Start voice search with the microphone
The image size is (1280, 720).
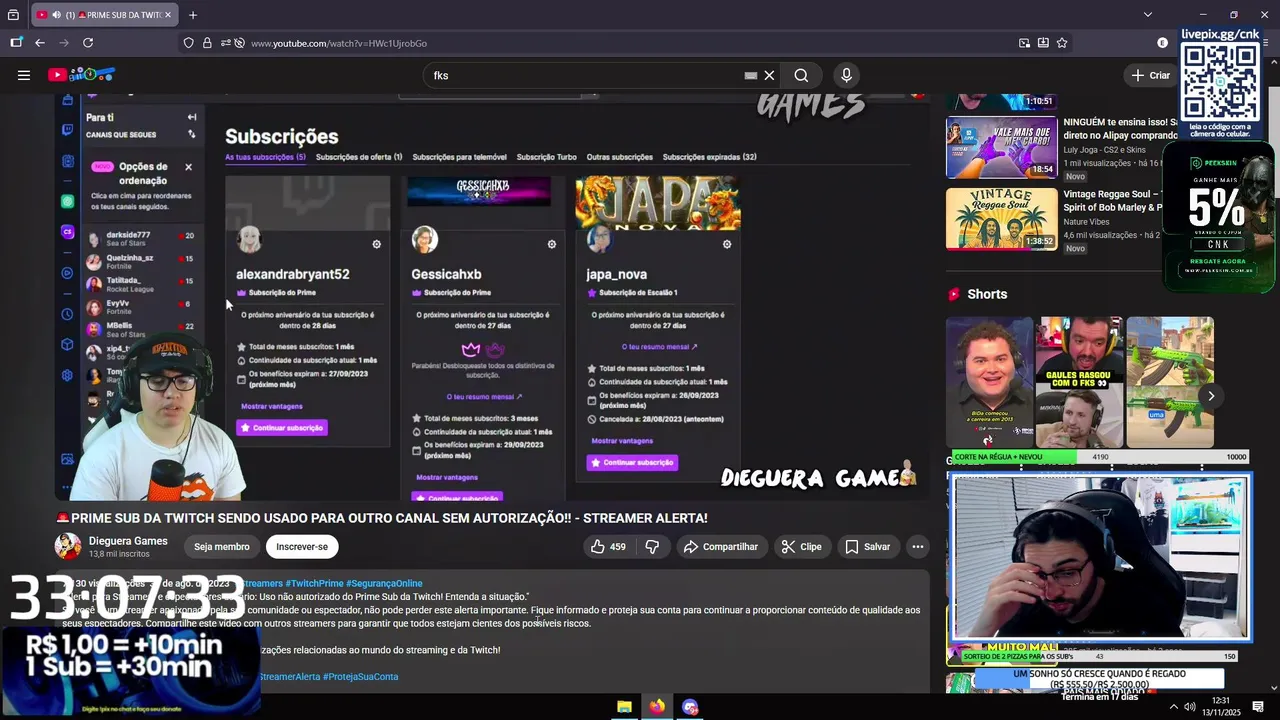[846, 75]
